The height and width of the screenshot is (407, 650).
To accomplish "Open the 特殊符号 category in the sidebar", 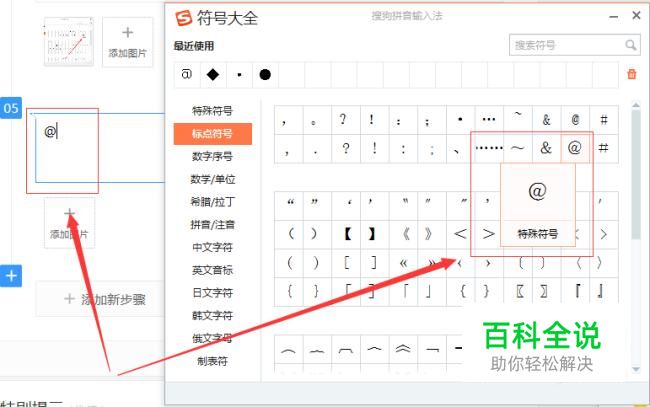I will pyautogui.click(x=212, y=111).
